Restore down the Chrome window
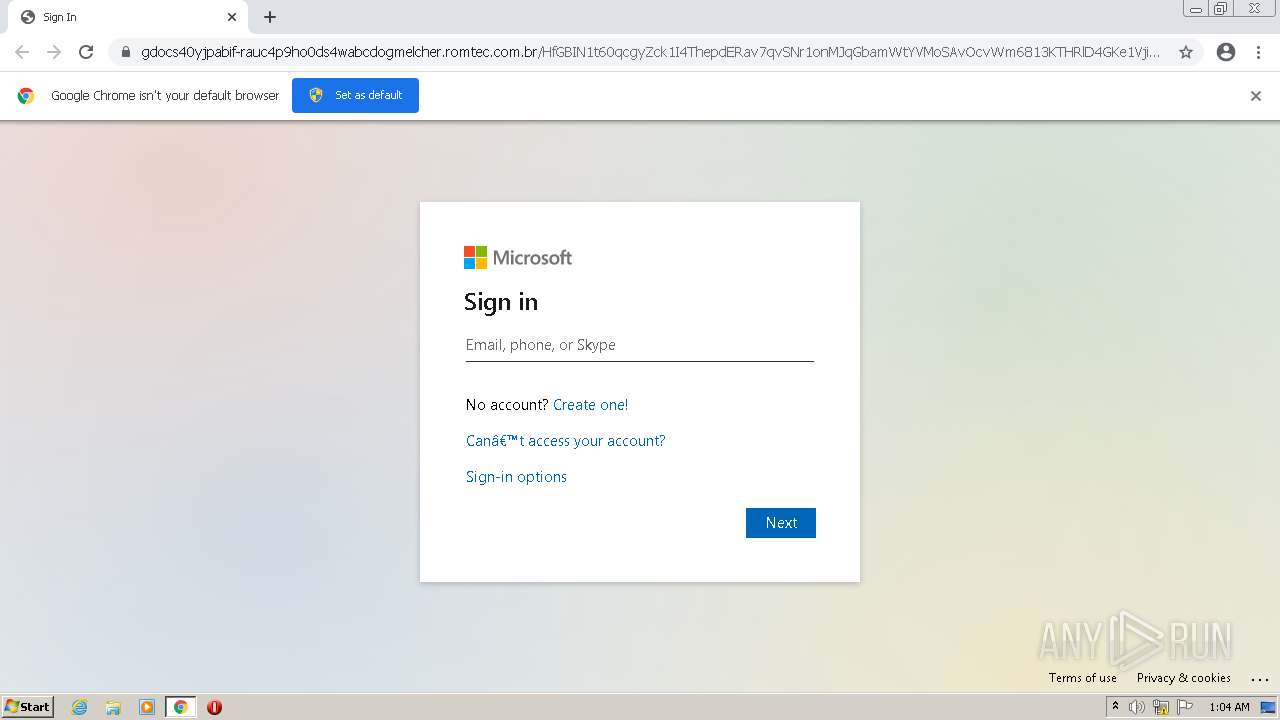The image size is (1280, 720). coord(1221,9)
